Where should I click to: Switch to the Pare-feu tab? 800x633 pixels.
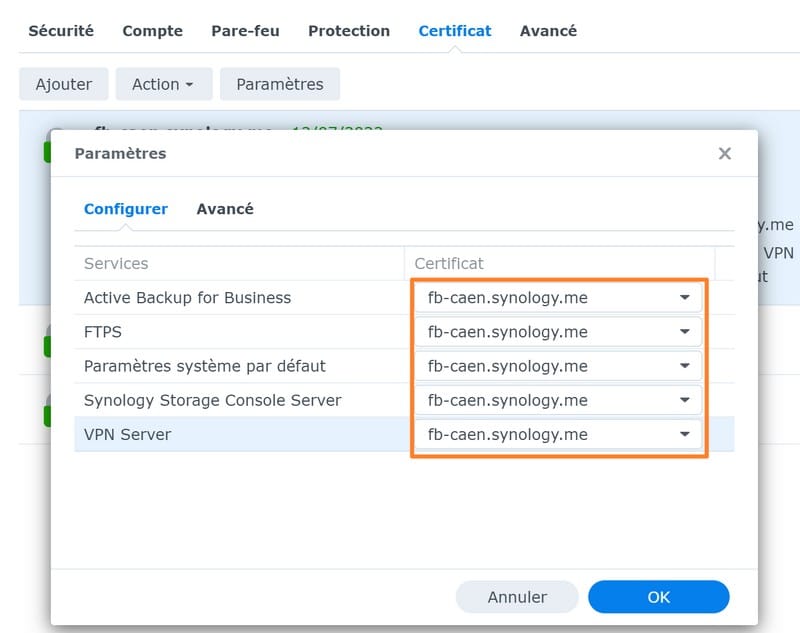[x=245, y=31]
